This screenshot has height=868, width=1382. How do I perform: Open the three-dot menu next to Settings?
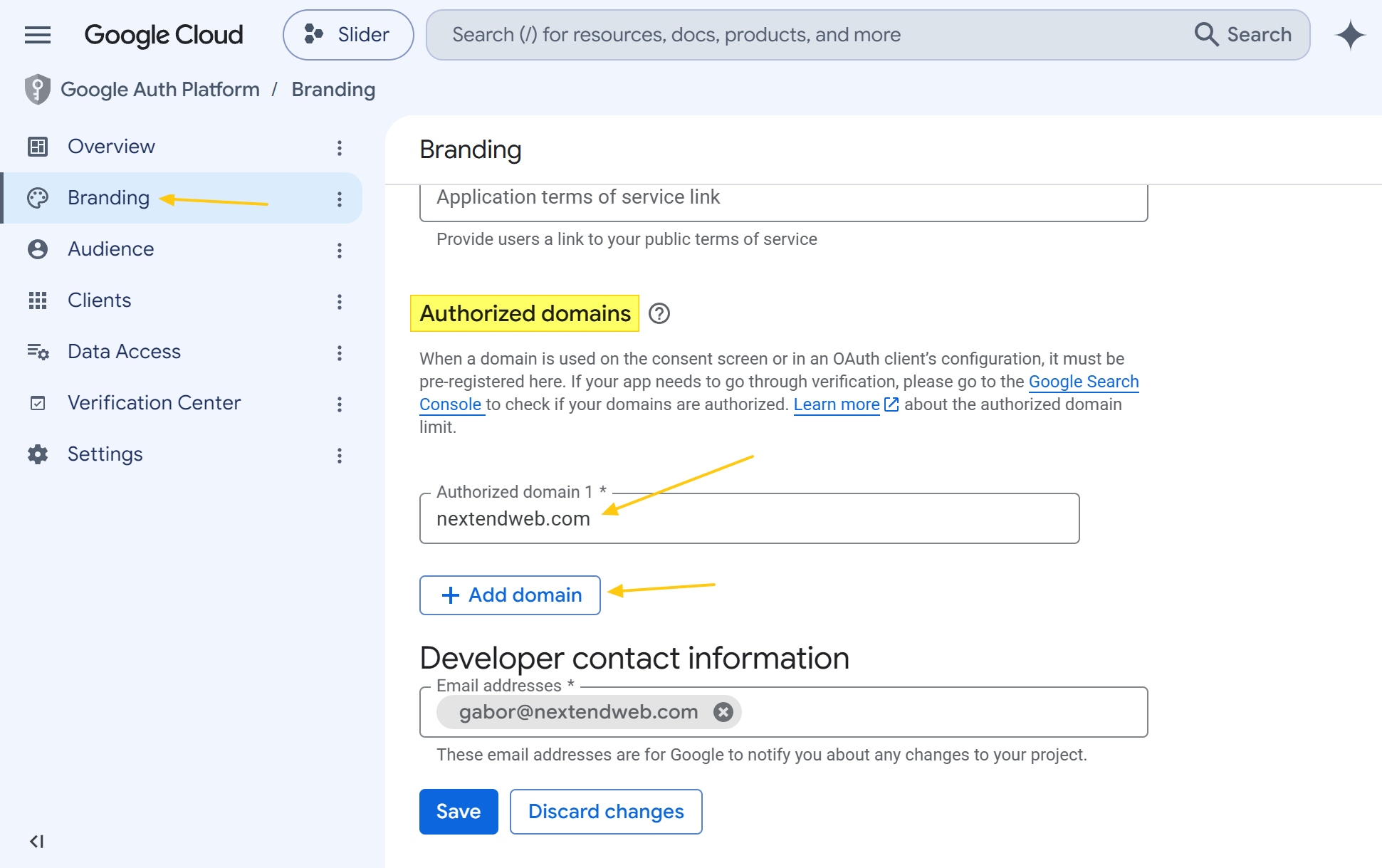340,455
